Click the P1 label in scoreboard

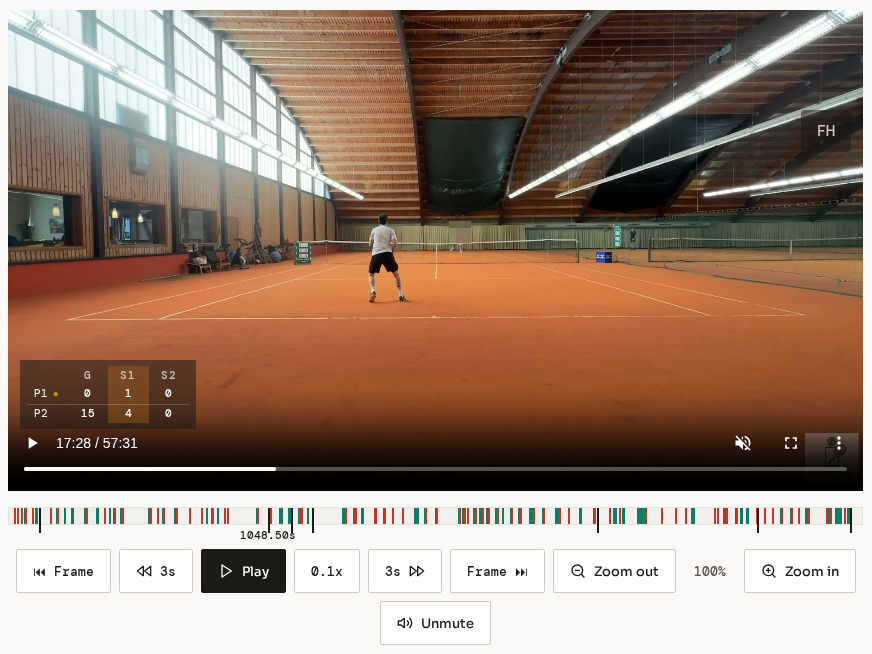tap(41, 393)
